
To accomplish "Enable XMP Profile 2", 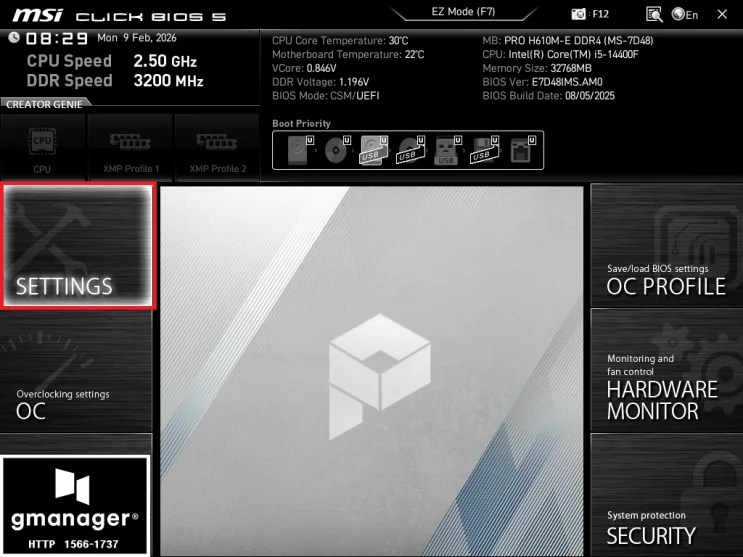I will [217, 147].
